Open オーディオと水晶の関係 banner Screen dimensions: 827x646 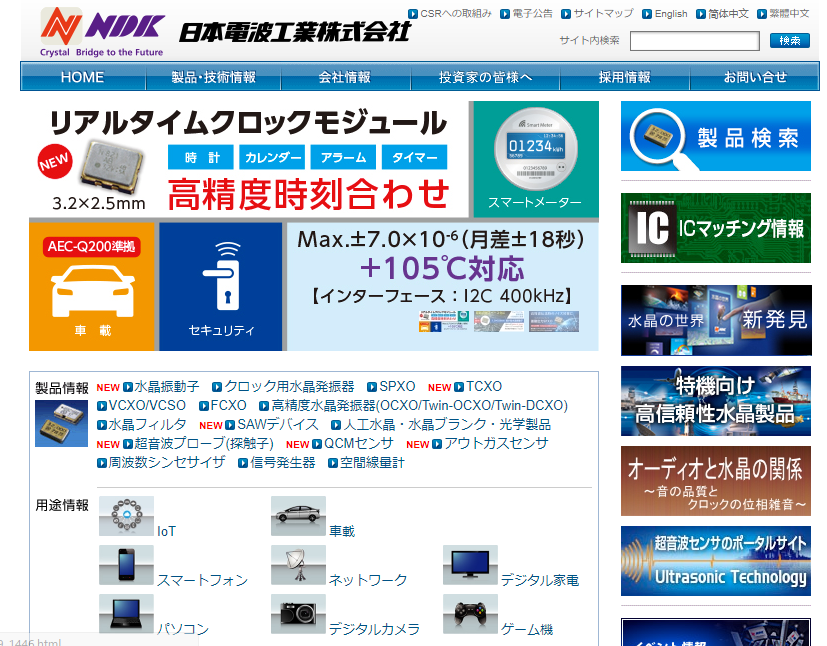pyautogui.click(x=716, y=481)
